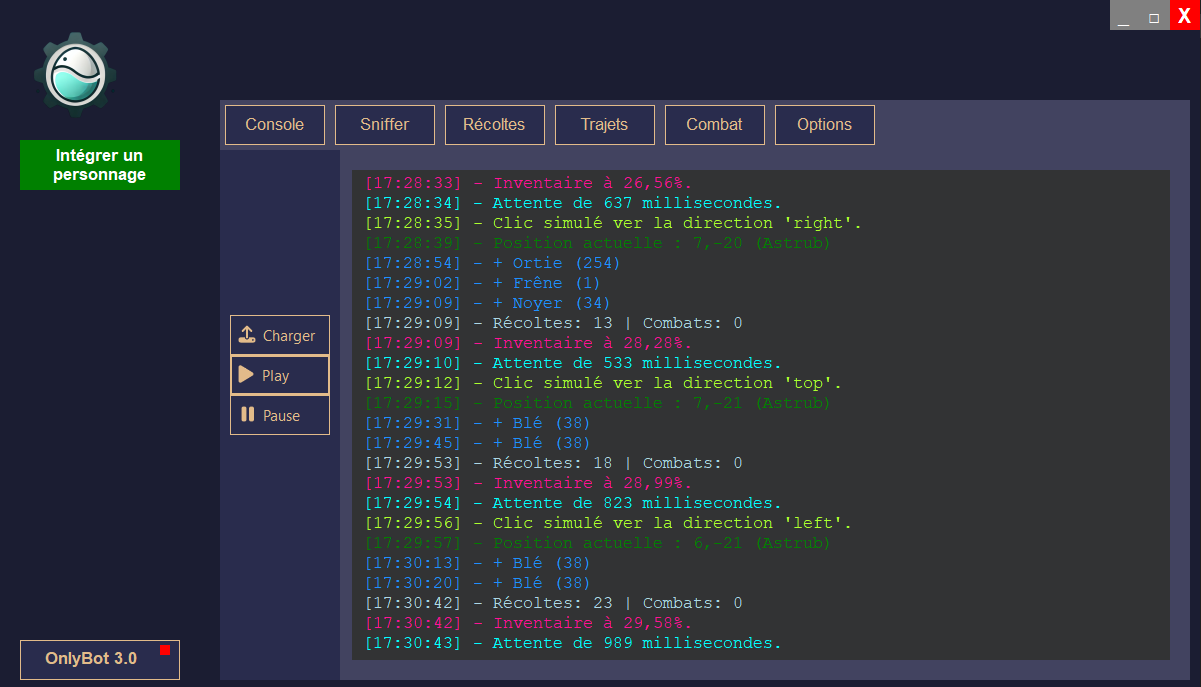Click the play triangle icon

point(246,375)
